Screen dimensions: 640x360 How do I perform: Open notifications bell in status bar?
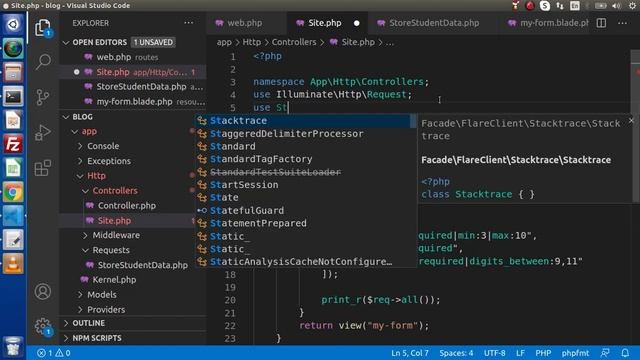(x=625, y=353)
